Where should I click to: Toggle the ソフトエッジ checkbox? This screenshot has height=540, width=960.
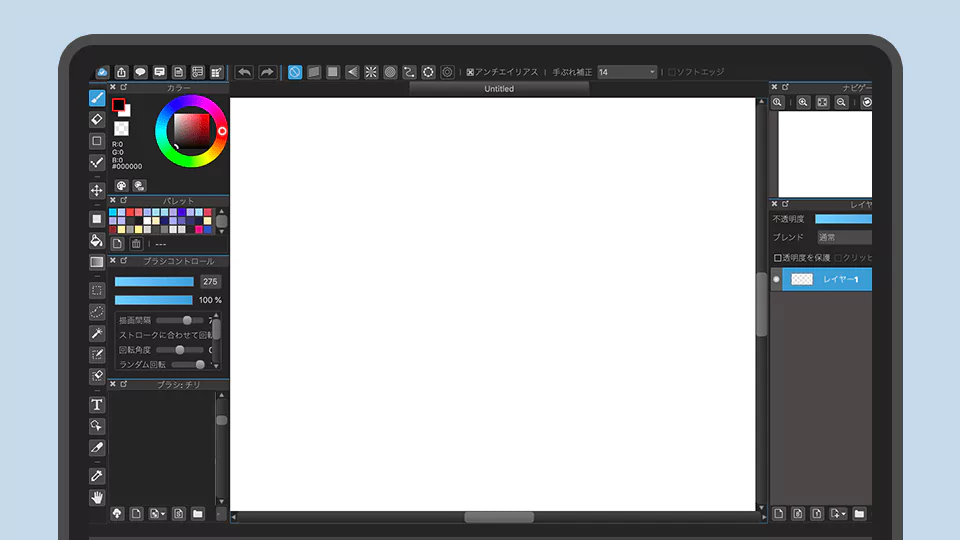tap(672, 72)
